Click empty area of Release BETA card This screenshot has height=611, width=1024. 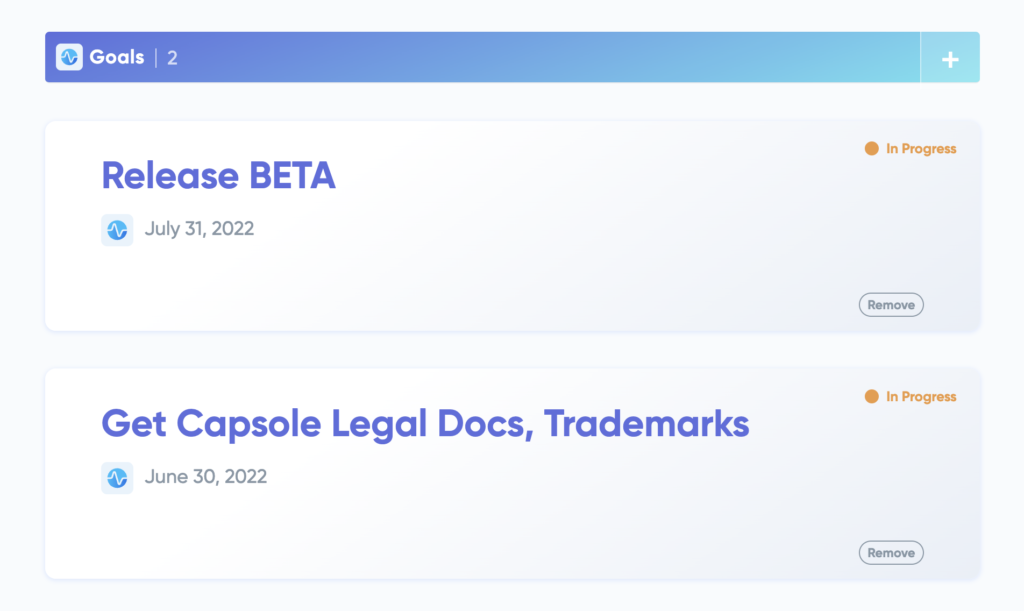click(550, 270)
